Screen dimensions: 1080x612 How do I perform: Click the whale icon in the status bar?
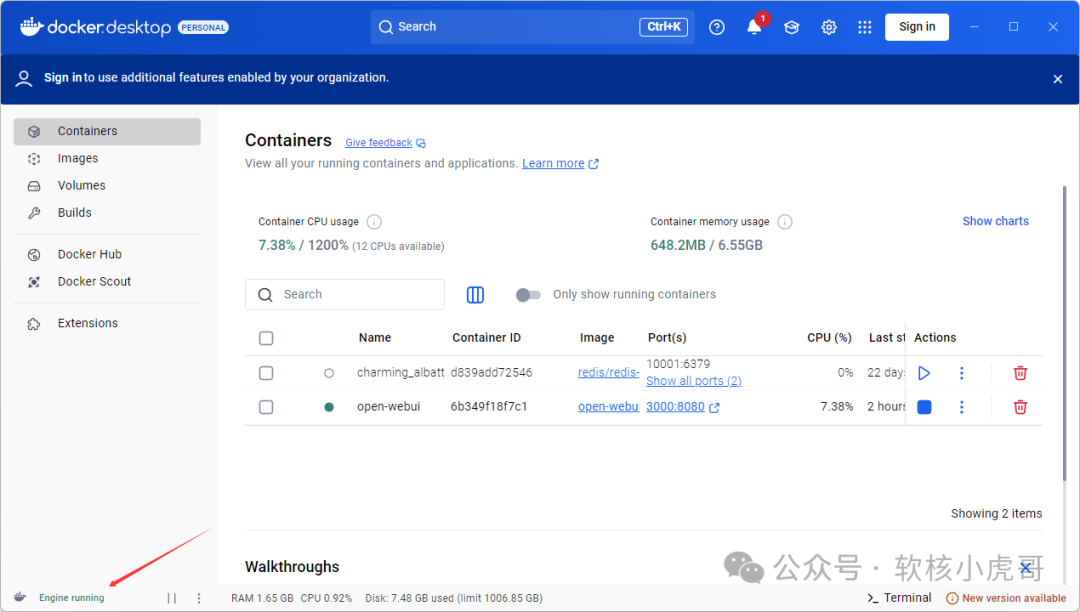tap(20, 597)
